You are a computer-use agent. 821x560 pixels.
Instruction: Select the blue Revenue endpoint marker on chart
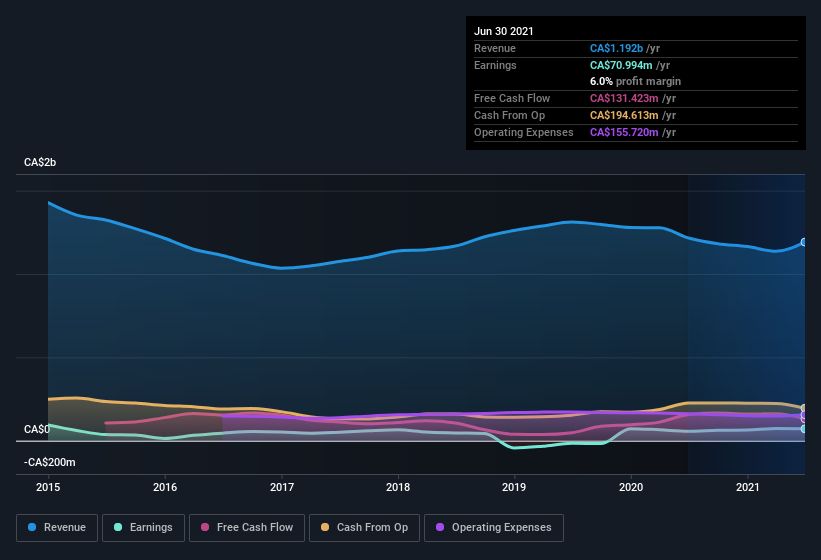click(804, 242)
